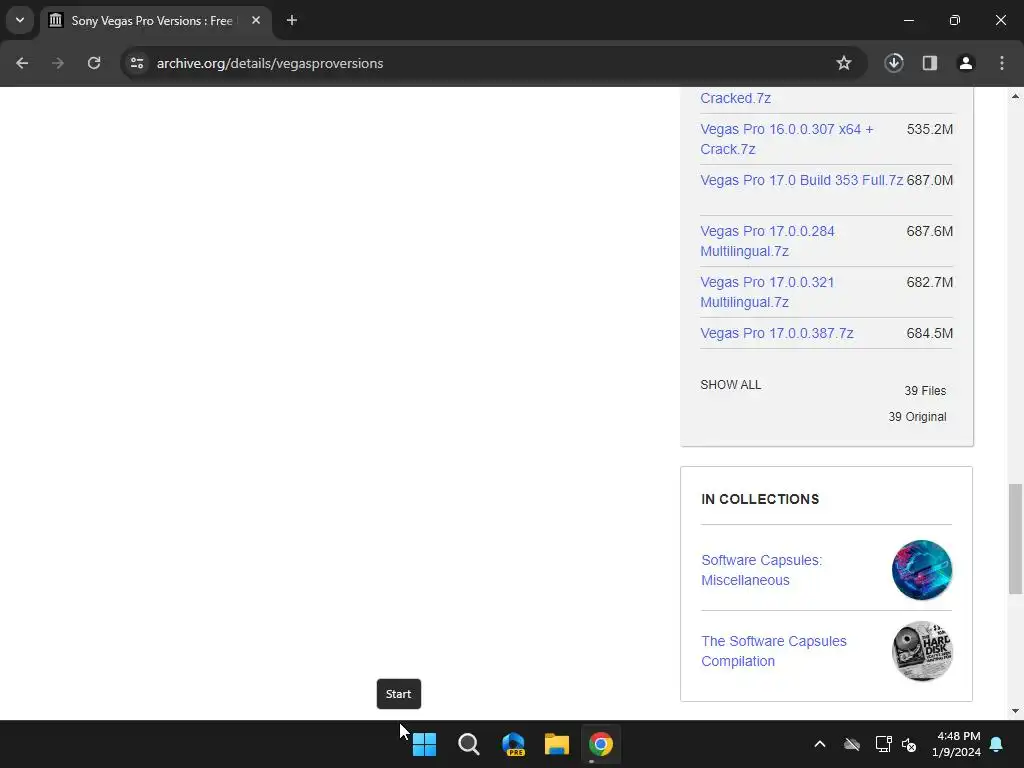
Task: Toggle the Chrome side panel
Action: click(930, 63)
